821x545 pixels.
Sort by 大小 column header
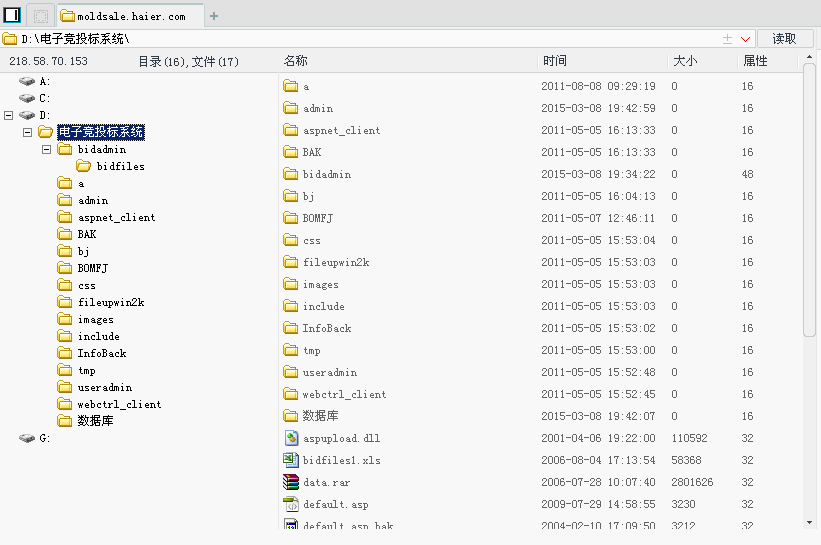click(x=685, y=61)
